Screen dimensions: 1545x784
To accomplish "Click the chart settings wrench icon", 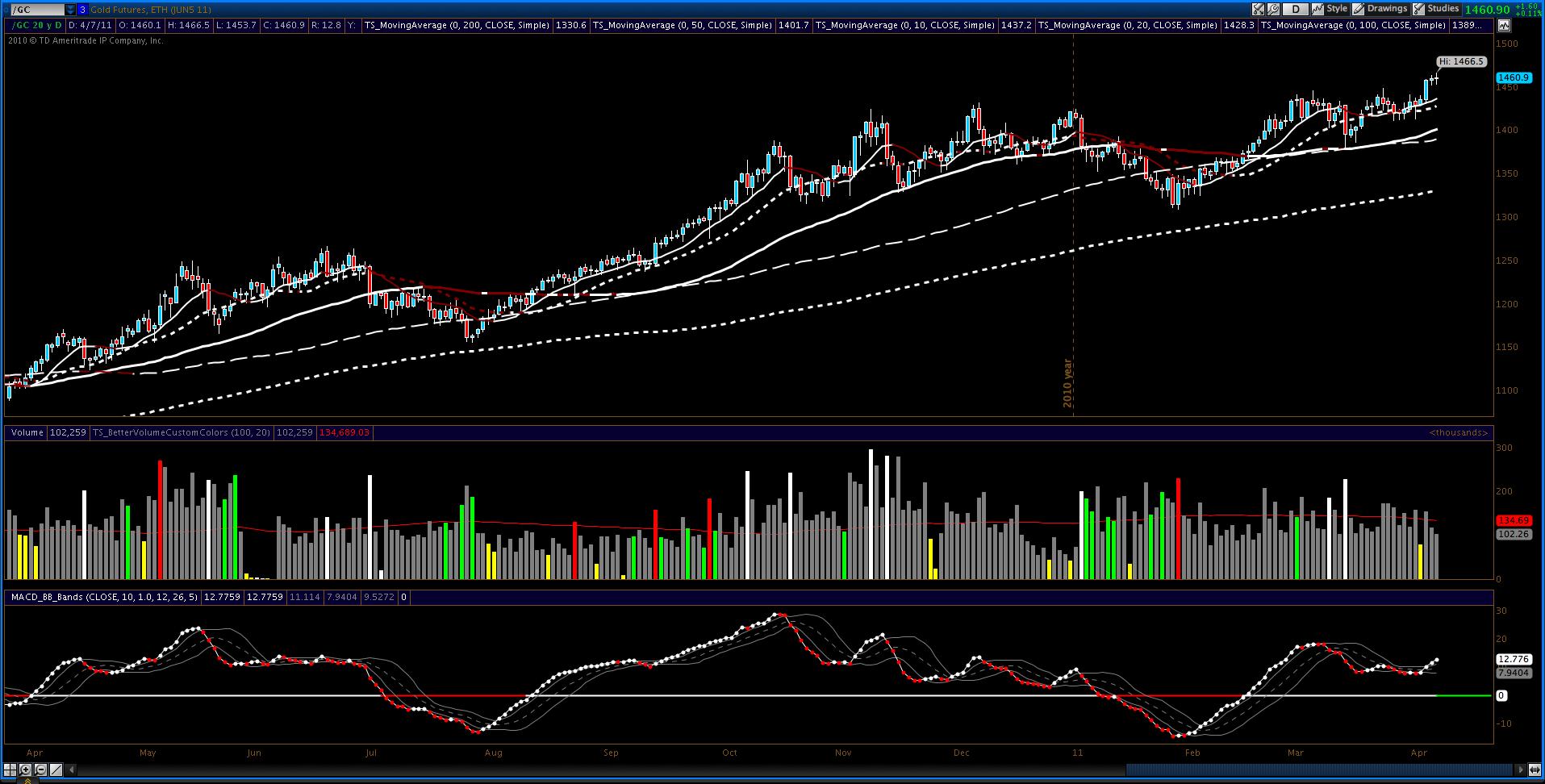I will pyautogui.click(x=1274, y=9).
